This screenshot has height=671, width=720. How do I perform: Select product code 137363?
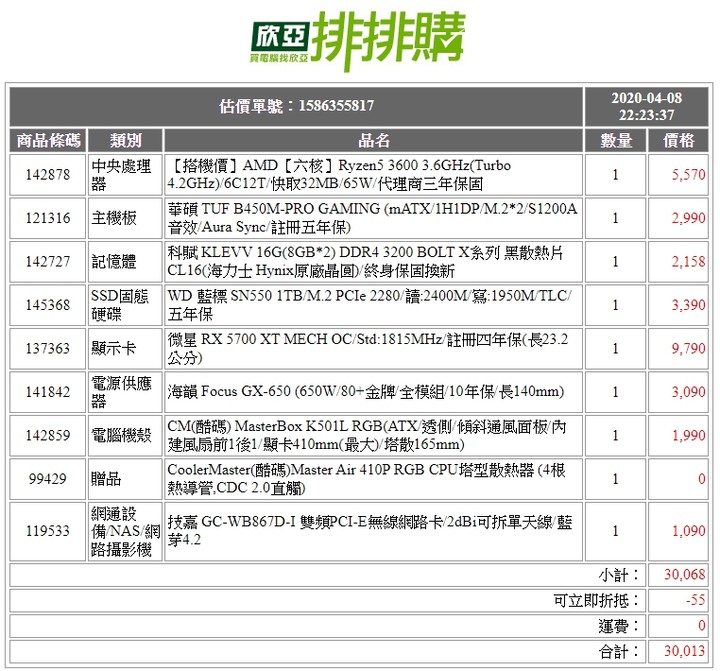pos(48,349)
